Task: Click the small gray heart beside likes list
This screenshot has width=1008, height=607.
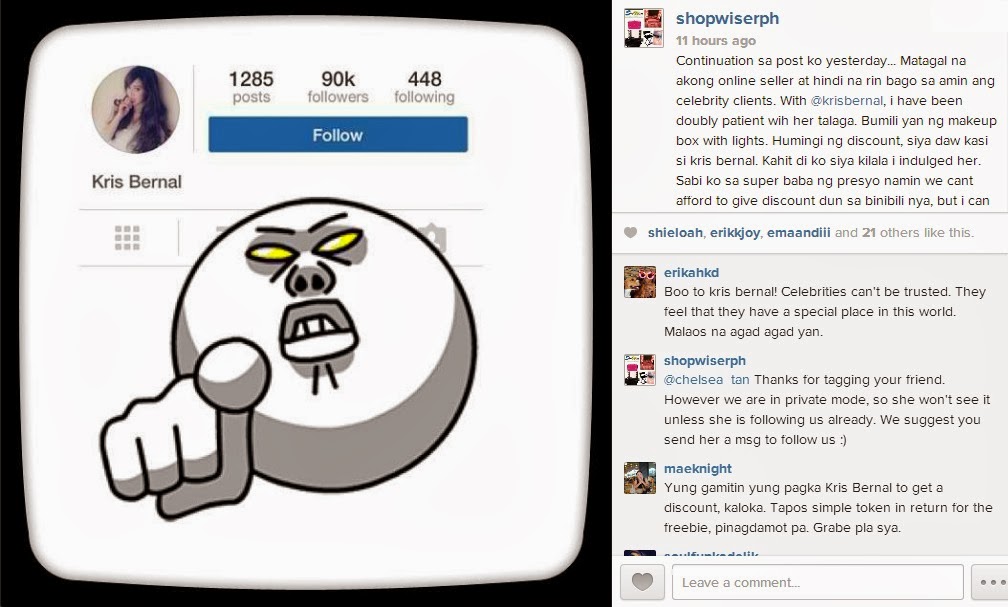Action: (x=631, y=233)
